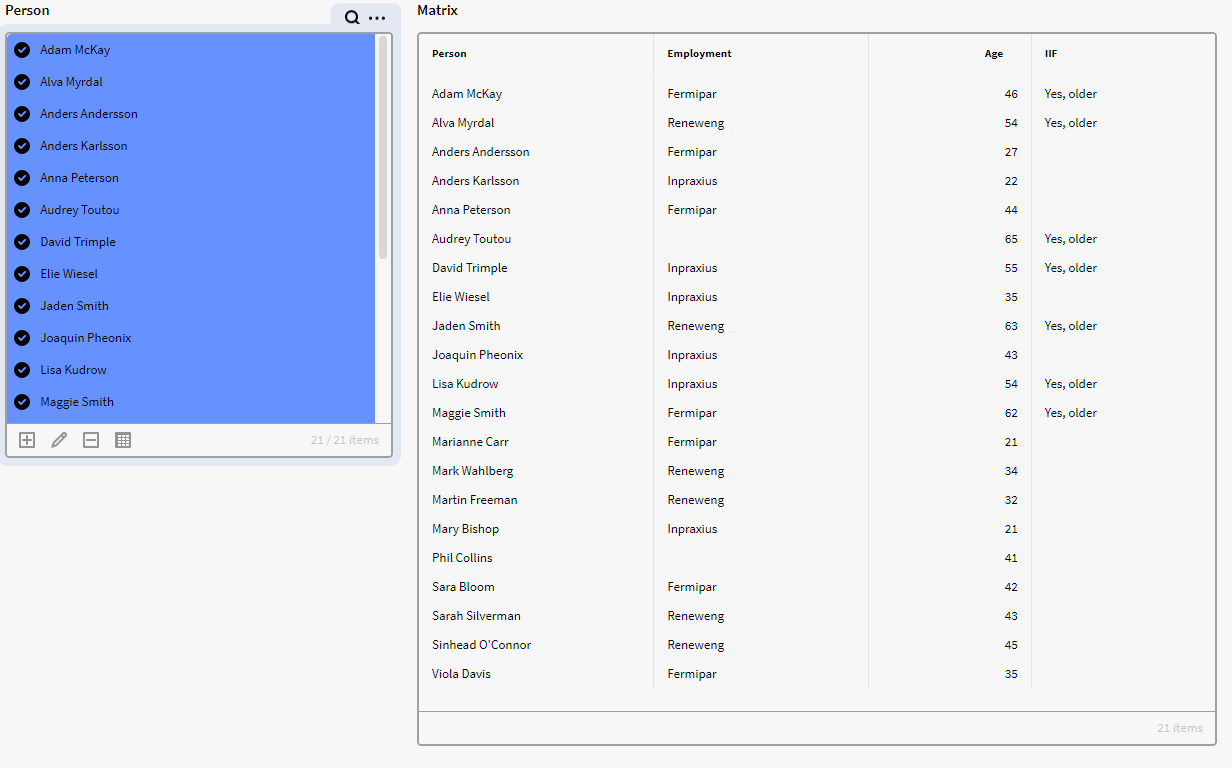Click the remove item minus icon
The image size is (1232, 768).
click(x=91, y=440)
